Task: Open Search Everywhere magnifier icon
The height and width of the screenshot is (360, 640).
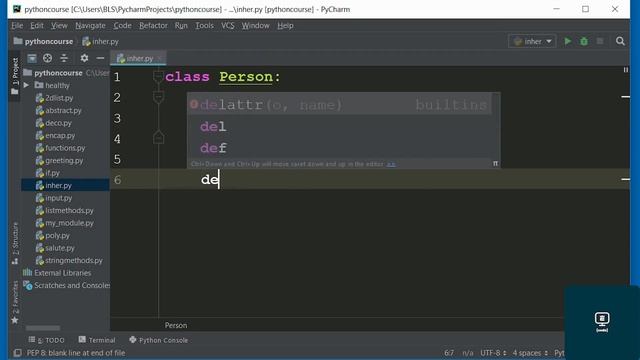Action: pos(620,41)
